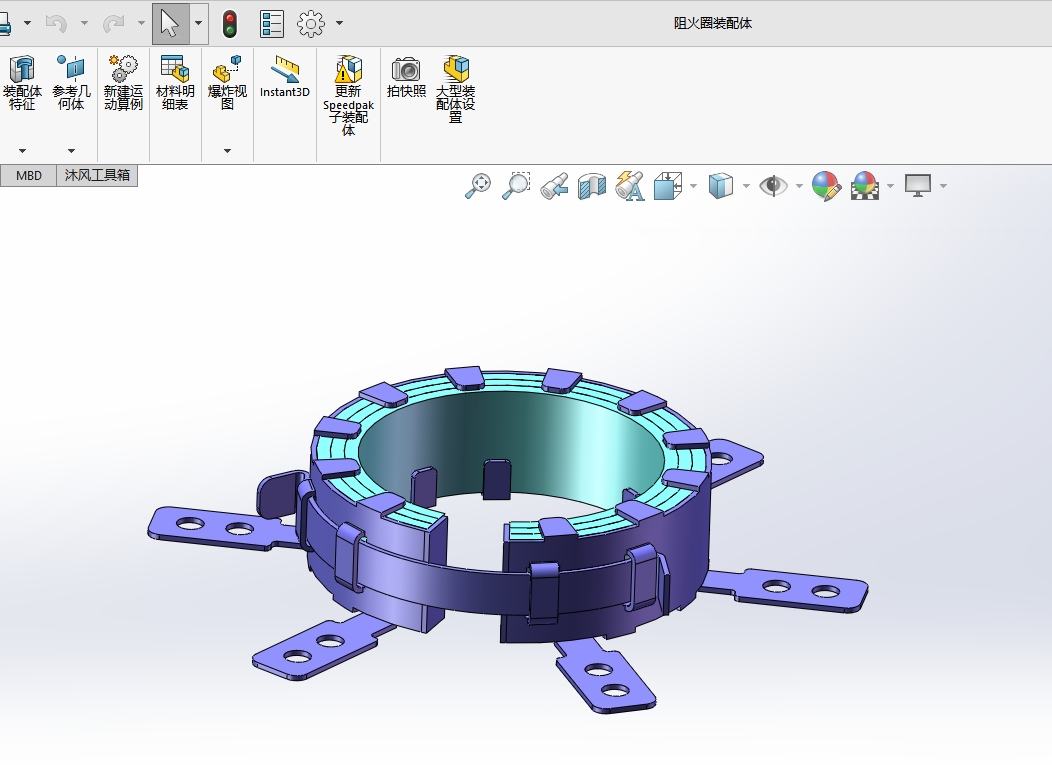Click 爆炸视图 exploded view tool
This screenshot has width=1052, height=765.
click(227, 83)
